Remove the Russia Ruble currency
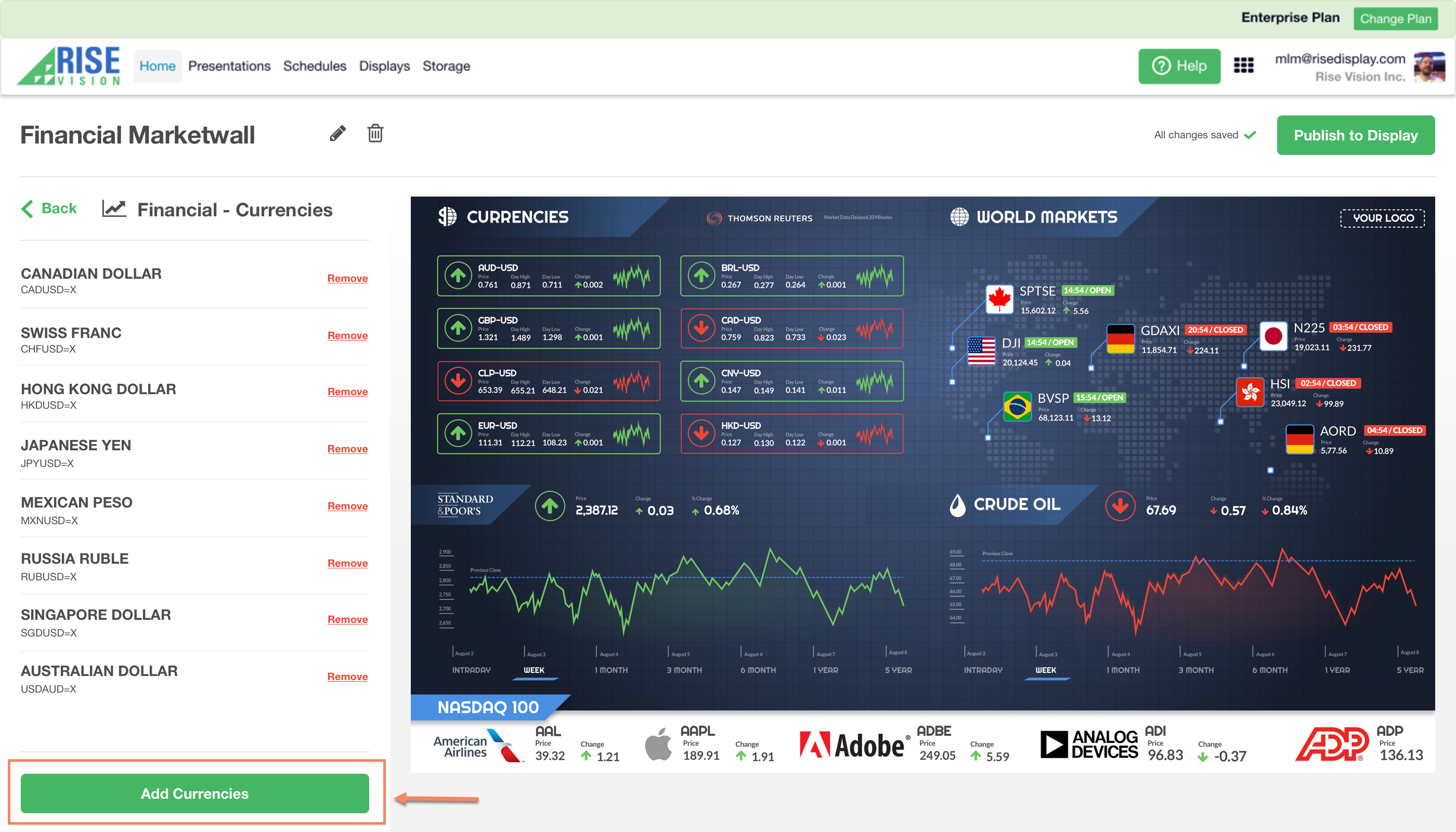 [347, 563]
